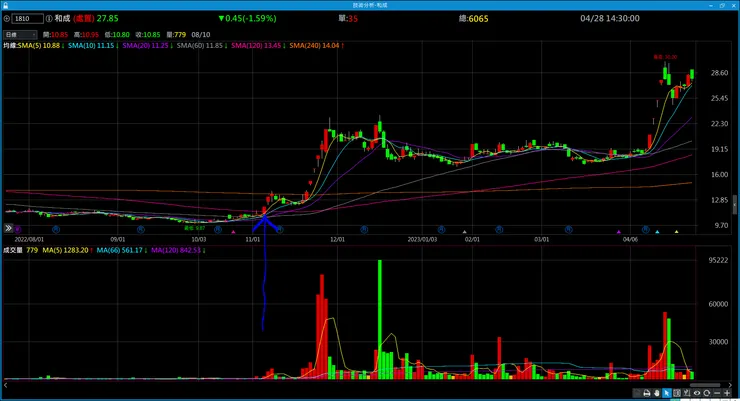The height and width of the screenshot is (401, 740).
Task: Open the 日線 timeframe dropdown
Action: point(20,35)
